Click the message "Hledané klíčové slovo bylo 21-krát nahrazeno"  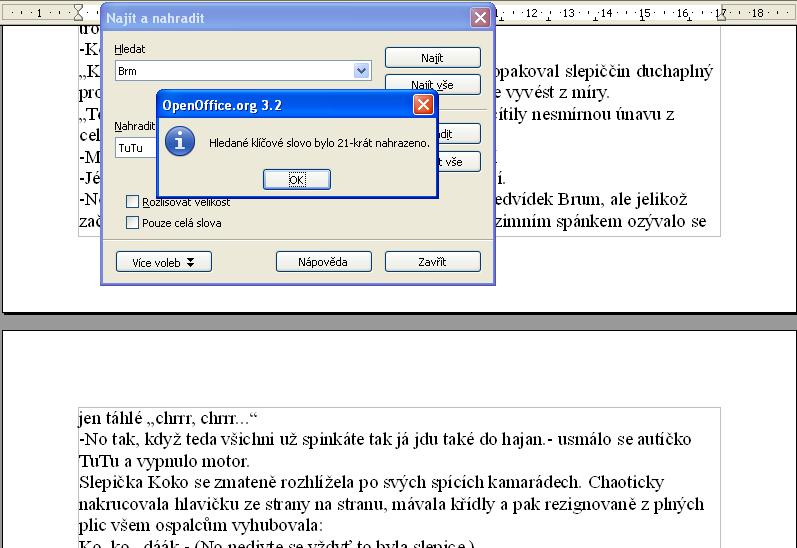click(x=319, y=143)
